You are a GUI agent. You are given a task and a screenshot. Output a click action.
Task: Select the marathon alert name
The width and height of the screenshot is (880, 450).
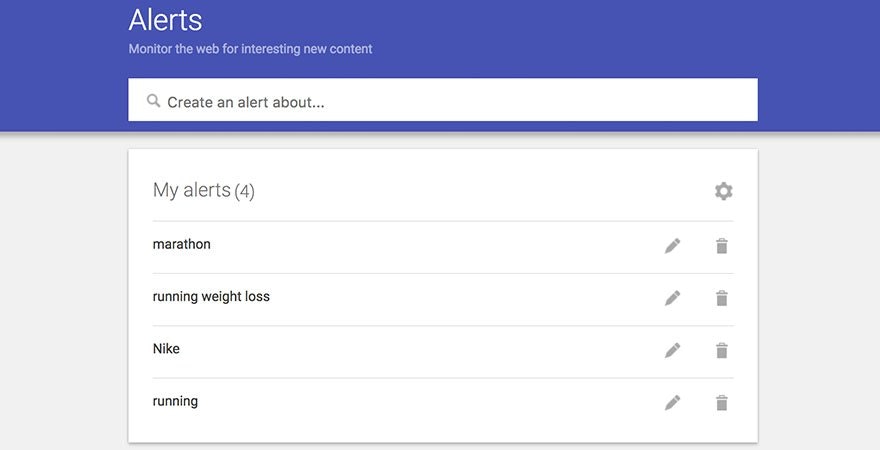(181, 244)
